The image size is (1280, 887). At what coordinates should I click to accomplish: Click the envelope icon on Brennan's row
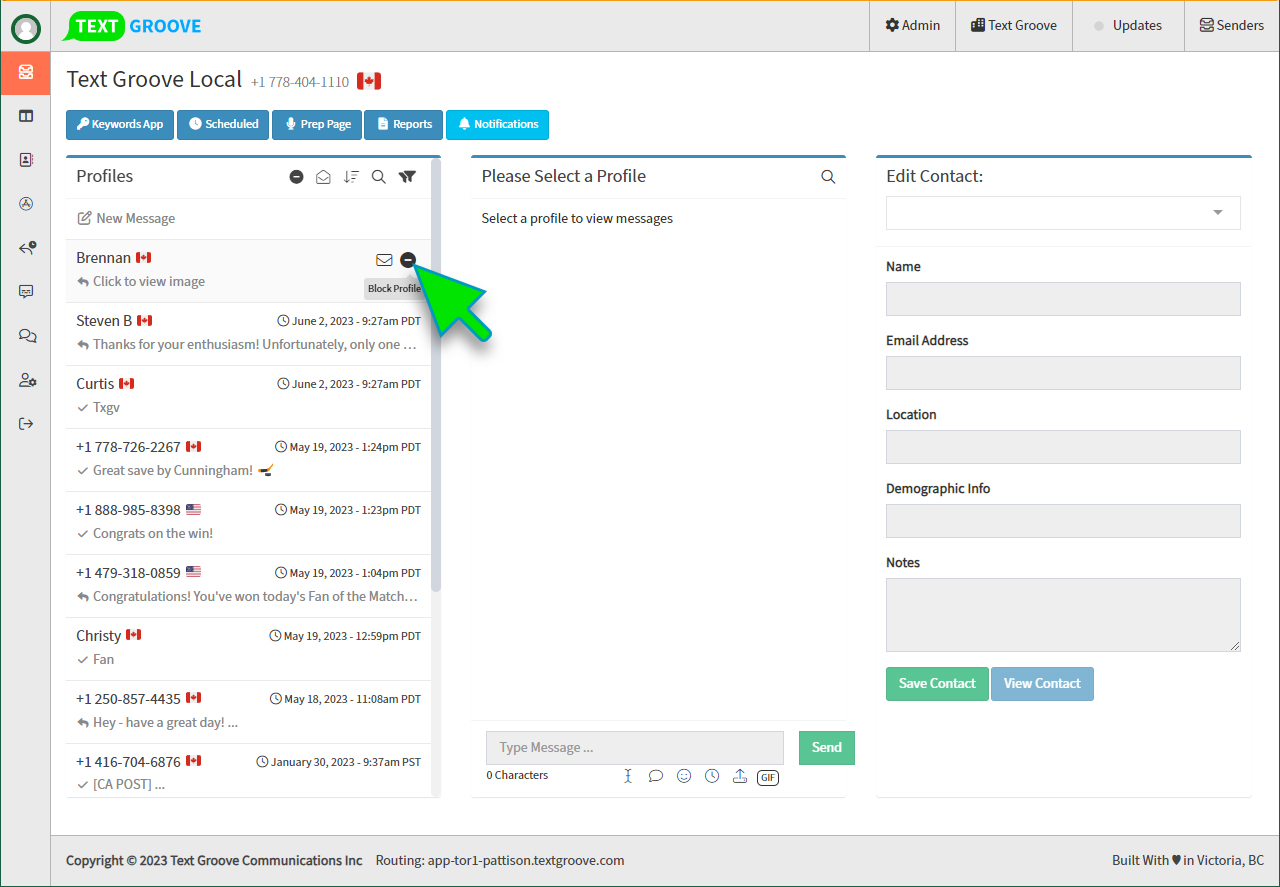[384, 260]
